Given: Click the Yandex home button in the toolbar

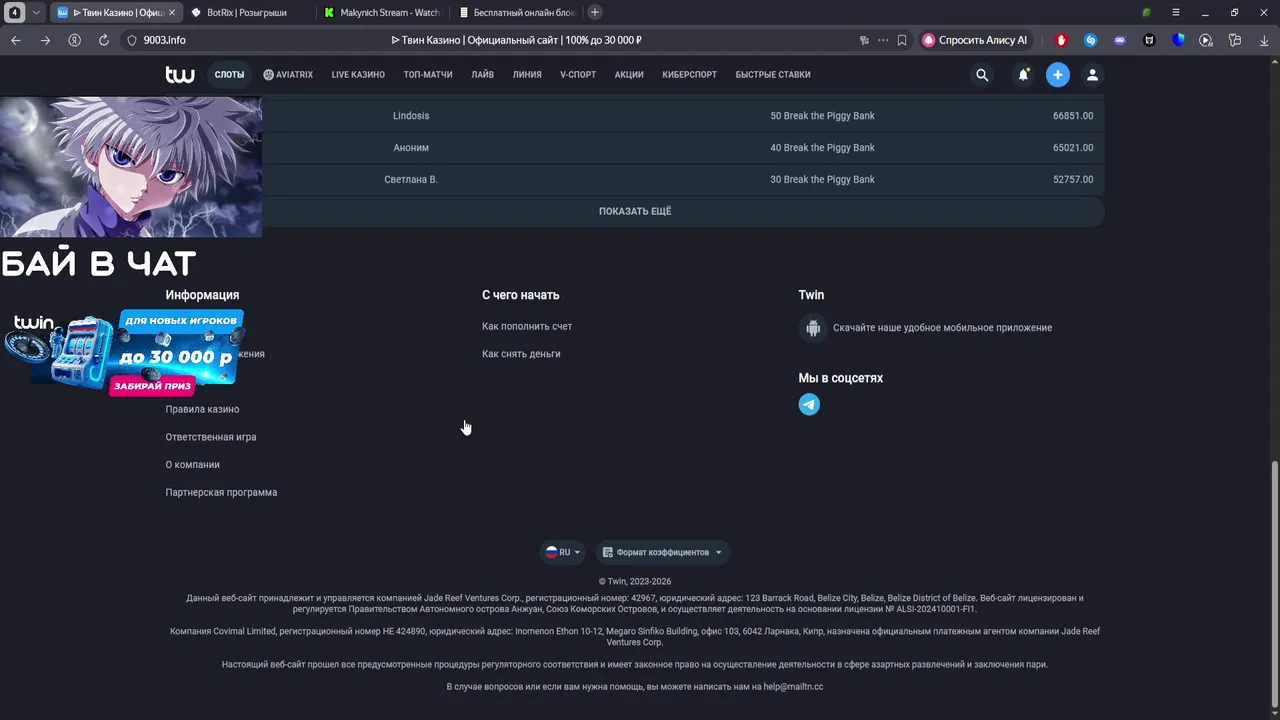Looking at the screenshot, I should [x=74, y=40].
